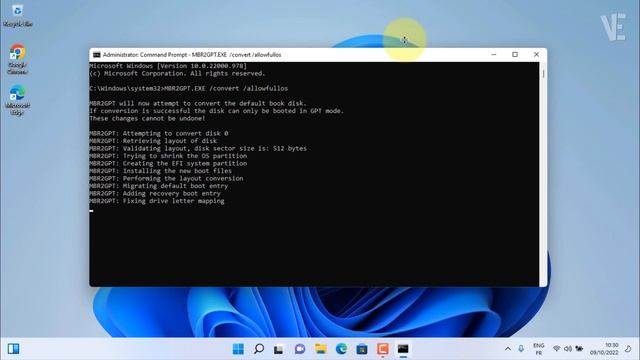Switch the ENG FR input language
Image resolution: width=640 pixels, height=360 pixels.
[x=539, y=349]
